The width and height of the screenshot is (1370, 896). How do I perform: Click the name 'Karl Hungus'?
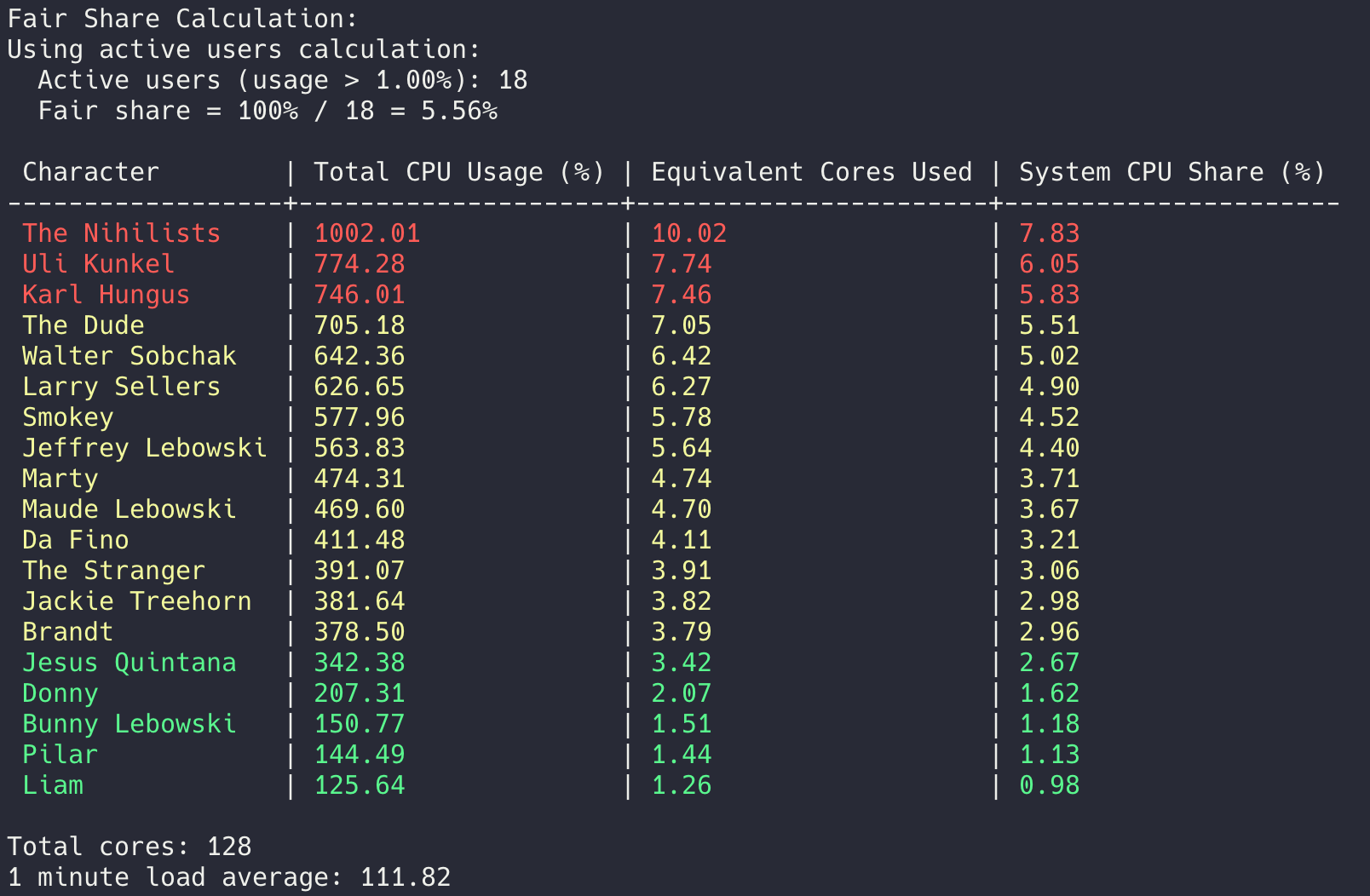point(106,295)
